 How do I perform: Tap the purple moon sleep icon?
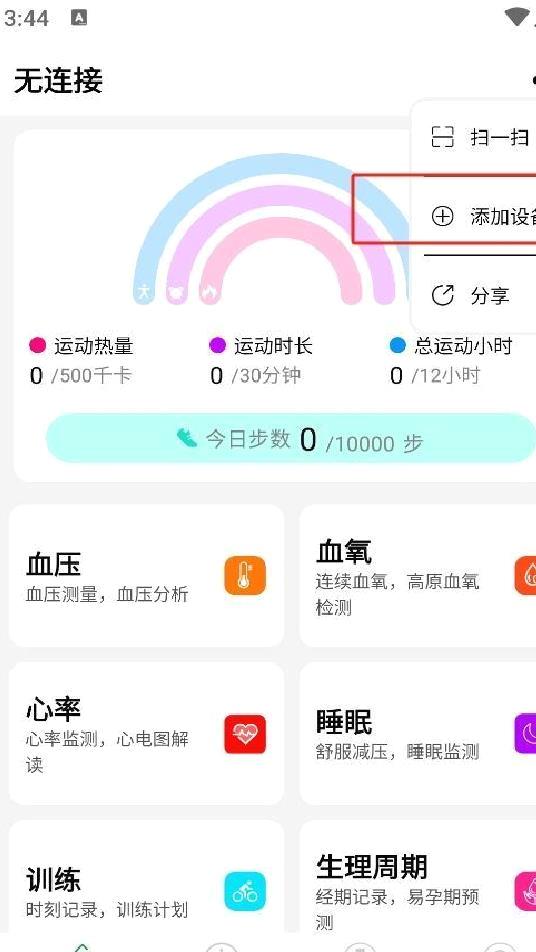[526, 734]
